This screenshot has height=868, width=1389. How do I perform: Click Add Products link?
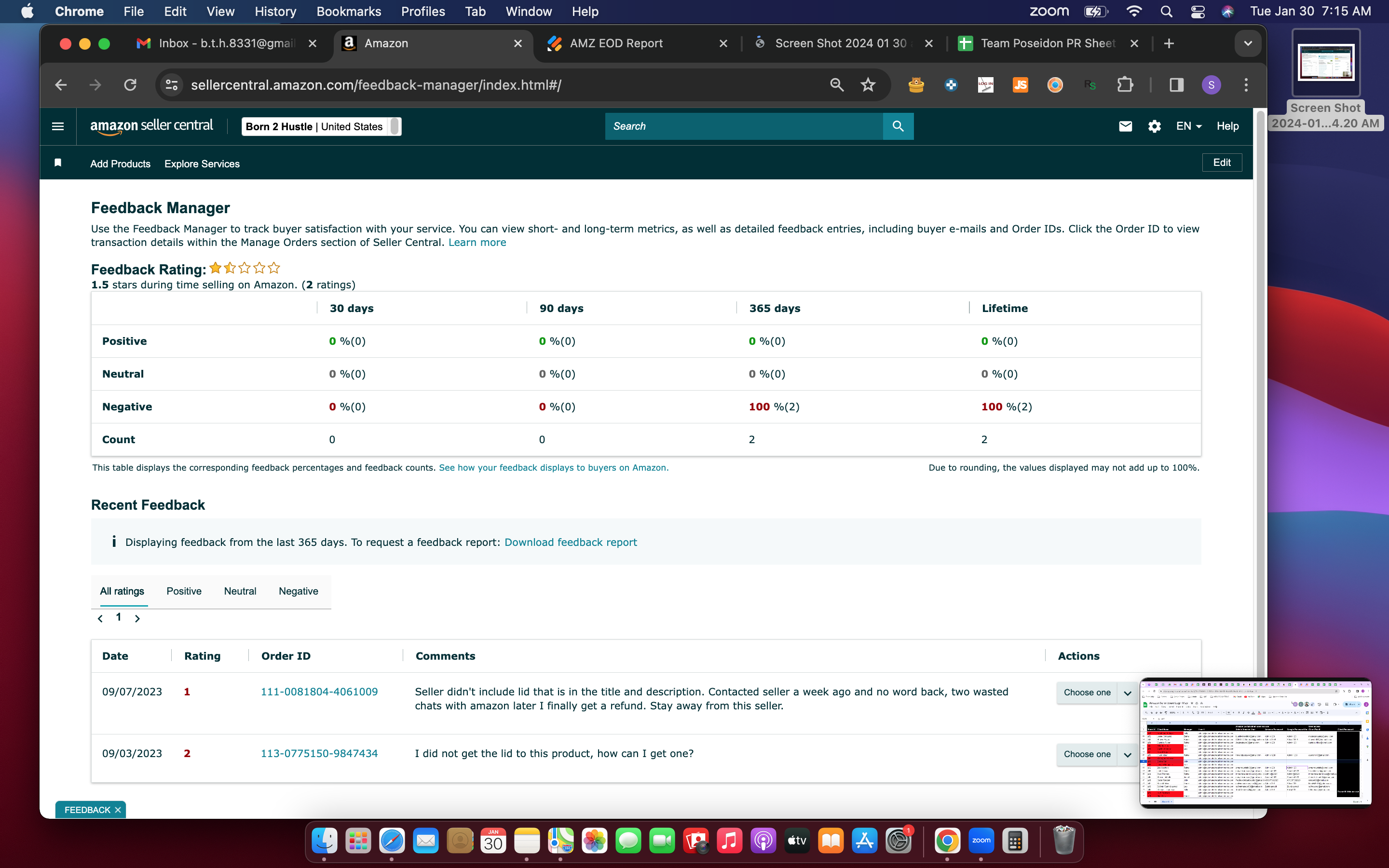click(x=120, y=164)
